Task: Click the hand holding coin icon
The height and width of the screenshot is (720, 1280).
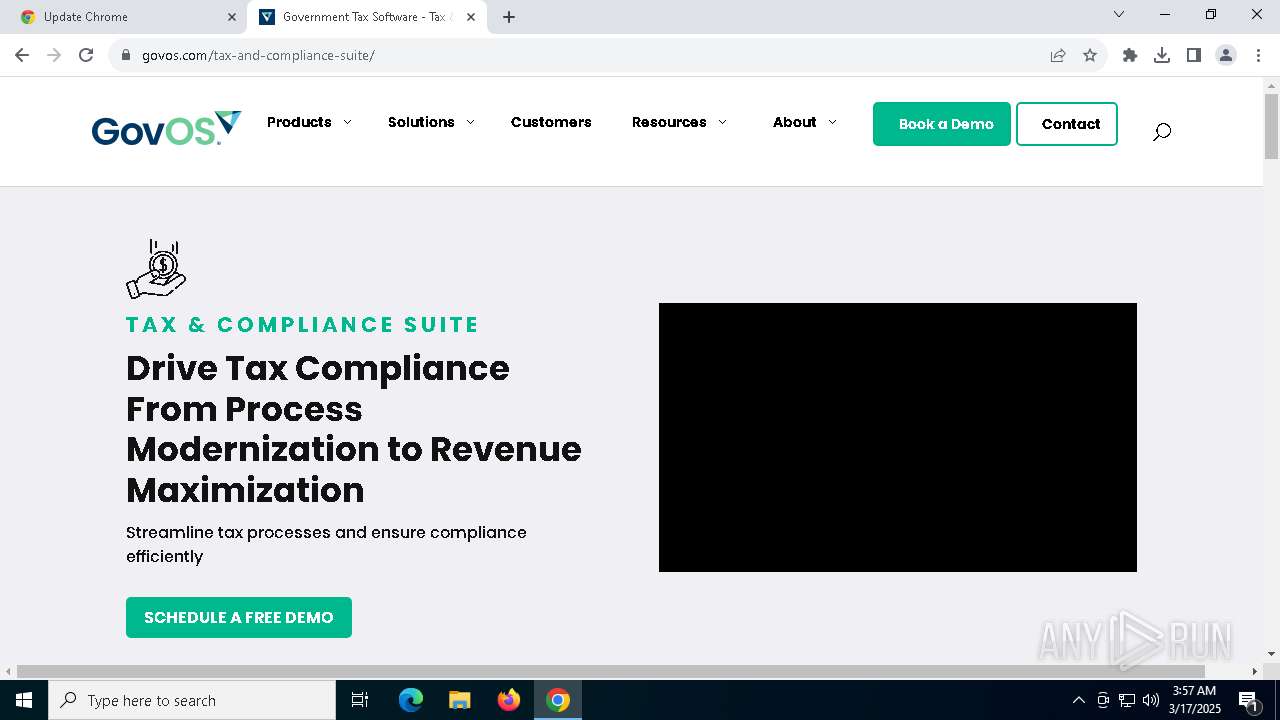Action: [x=156, y=269]
